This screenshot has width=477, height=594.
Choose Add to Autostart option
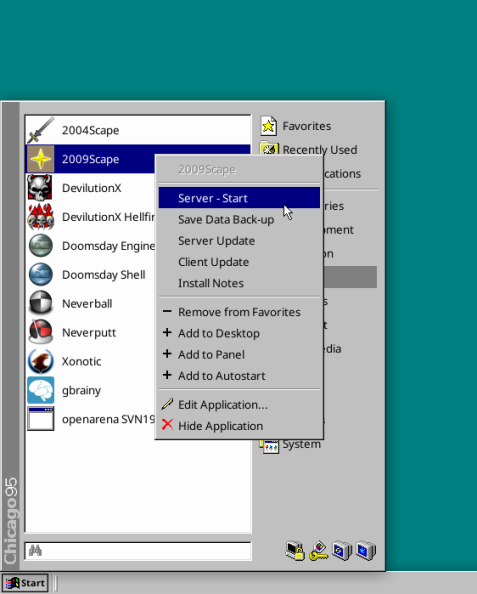point(239,375)
